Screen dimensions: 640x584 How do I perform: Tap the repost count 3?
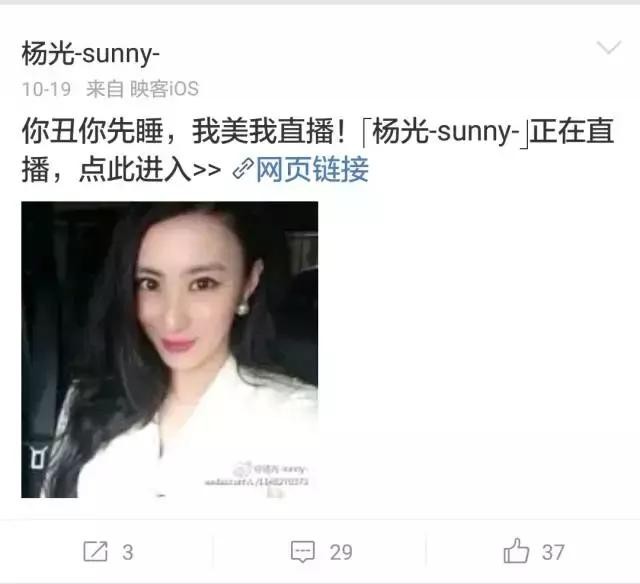(128, 553)
